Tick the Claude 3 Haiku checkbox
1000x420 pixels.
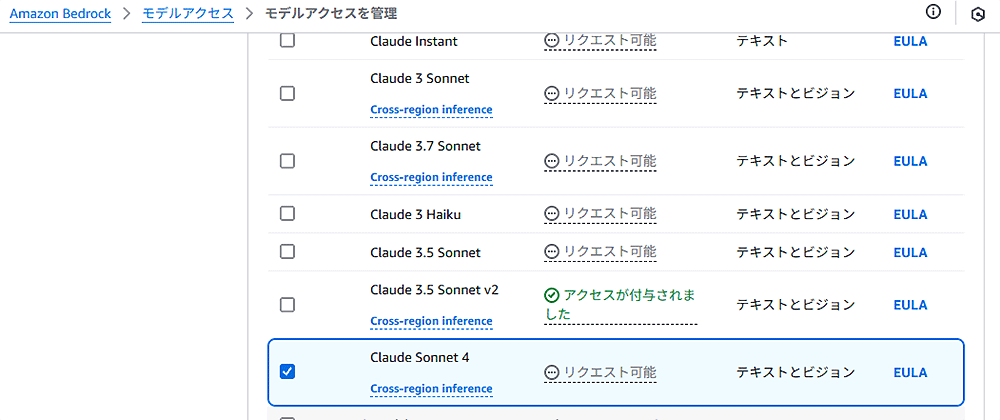point(287,214)
